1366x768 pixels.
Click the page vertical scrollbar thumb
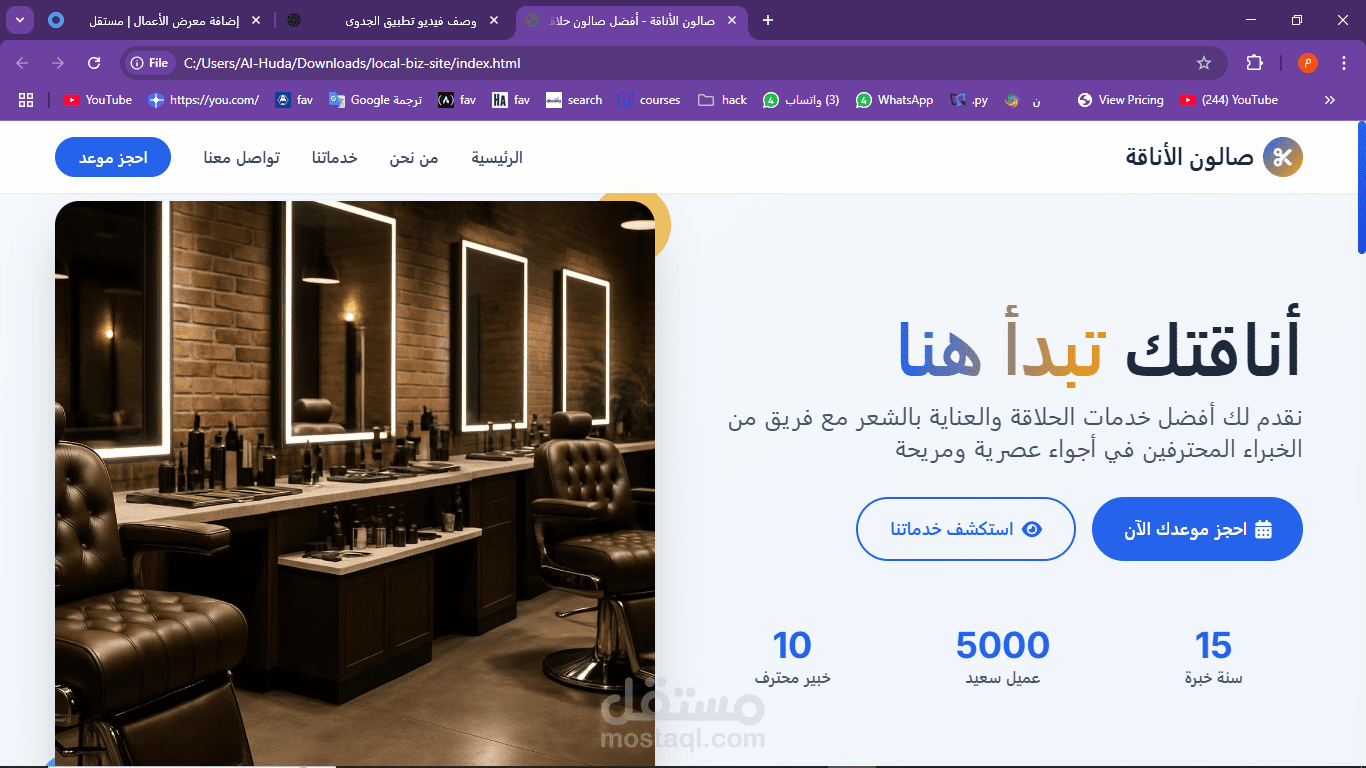click(x=1361, y=188)
